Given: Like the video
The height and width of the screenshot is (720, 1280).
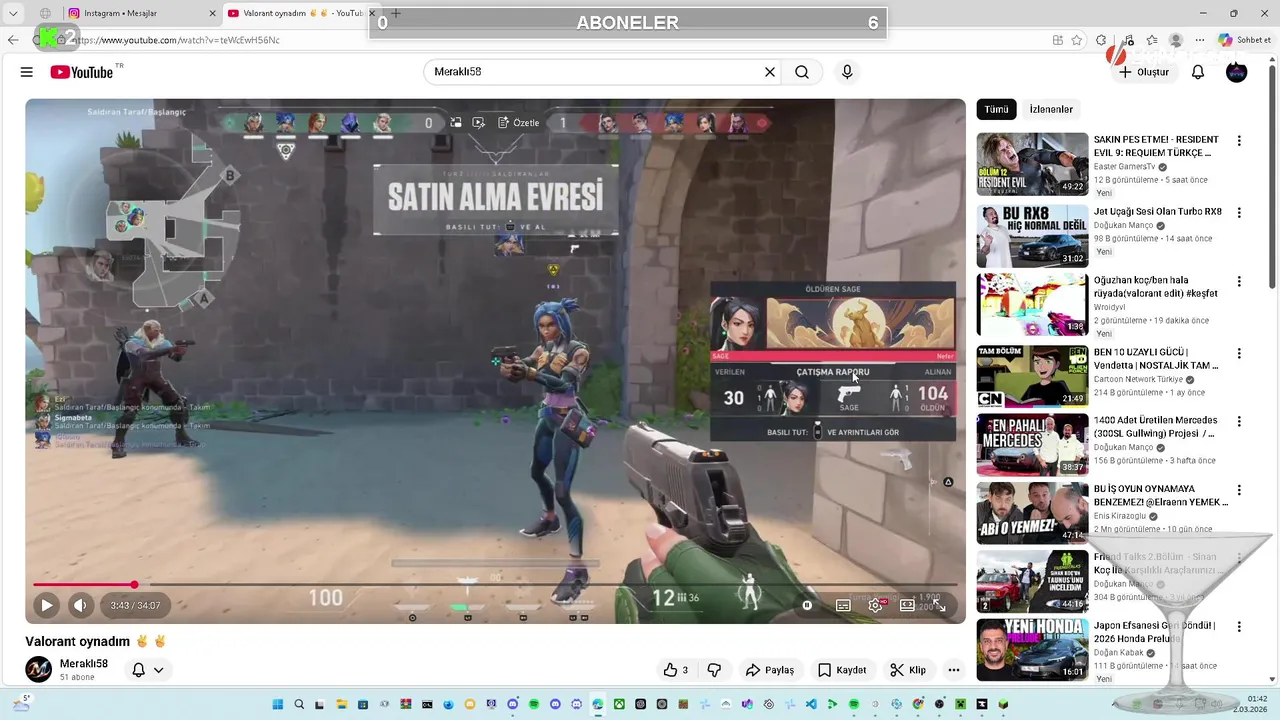Looking at the screenshot, I should tap(675, 670).
